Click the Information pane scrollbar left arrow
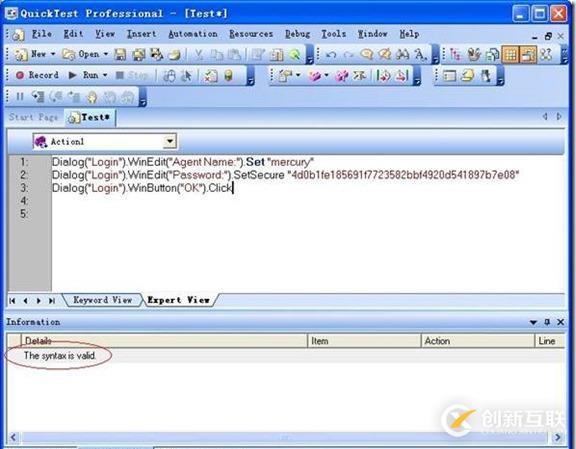Viewport: 576px width, 449px height. [x=13, y=438]
